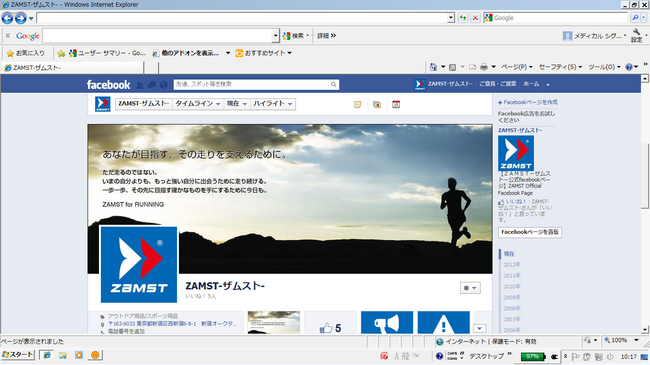Click the large ZAMST profile picture
This screenshot has height=365, width=650.
139,265
